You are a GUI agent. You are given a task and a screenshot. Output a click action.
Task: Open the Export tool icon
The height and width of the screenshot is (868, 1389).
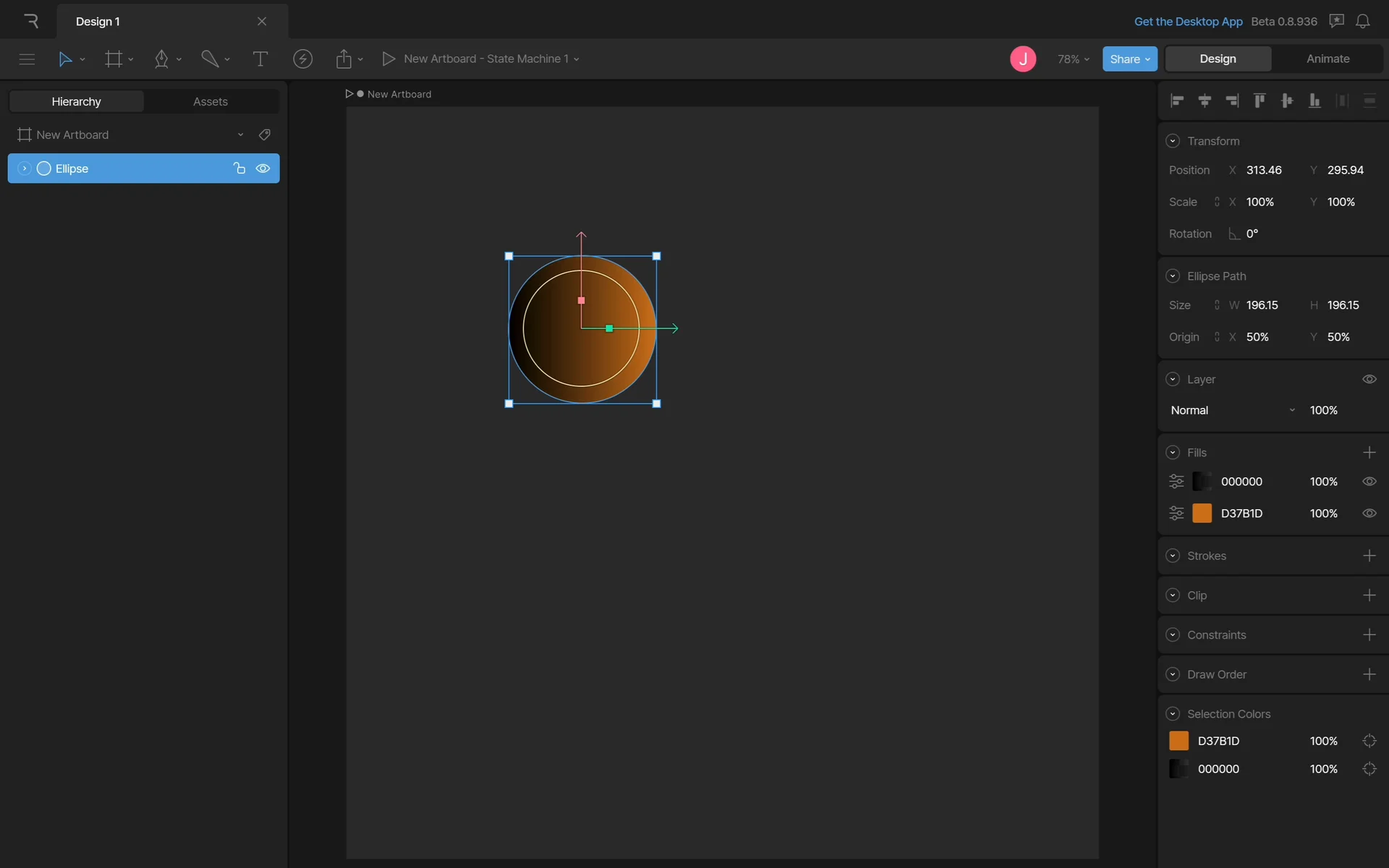point(344,59)
